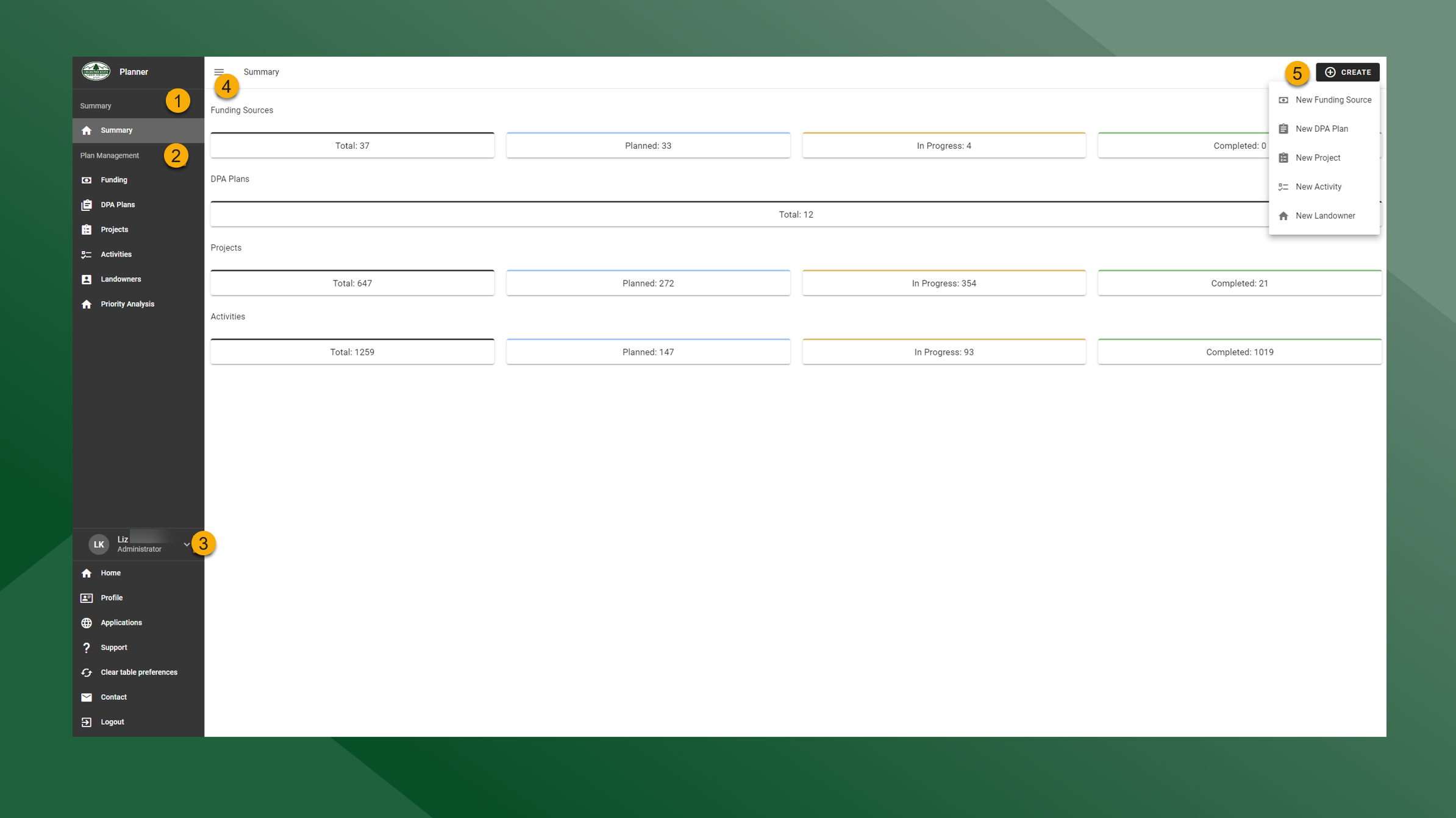Select the DPA Plans clipboard icon
The height and width of the screenshot is (818, 1456).
pyautogui.click(x=87, y=205)
